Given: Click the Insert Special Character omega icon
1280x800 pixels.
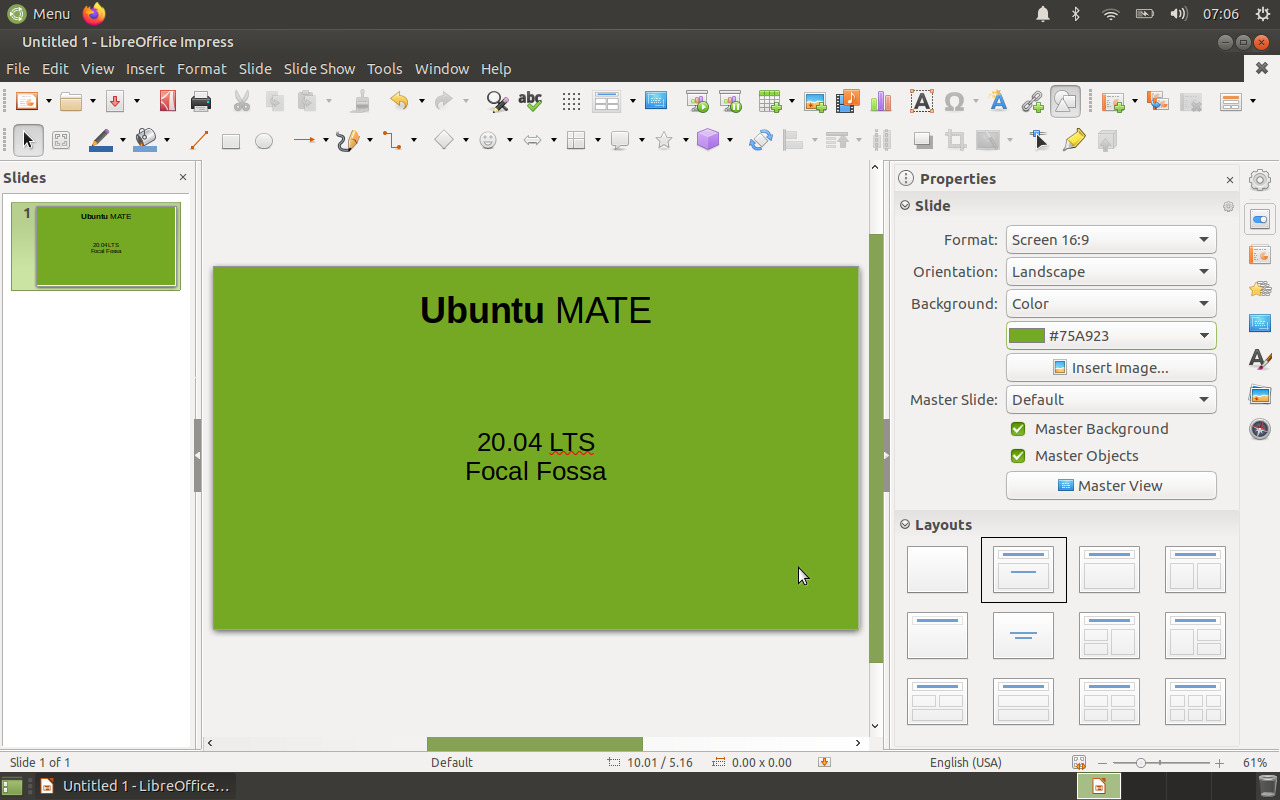Looking at the screenshot, I should pyautogui.click(x=954, y=101).
